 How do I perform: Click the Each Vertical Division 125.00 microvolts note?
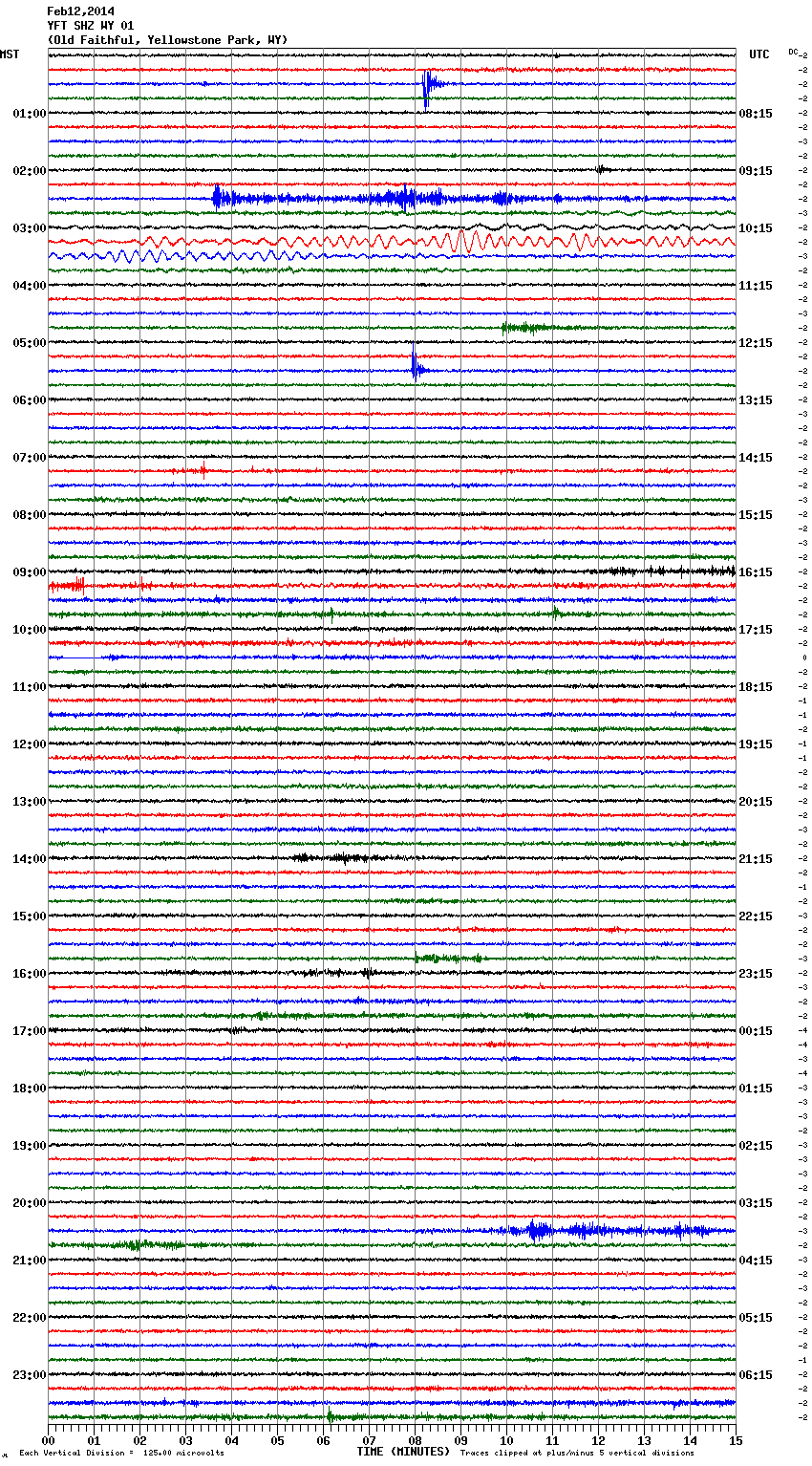pos(121,1453)
